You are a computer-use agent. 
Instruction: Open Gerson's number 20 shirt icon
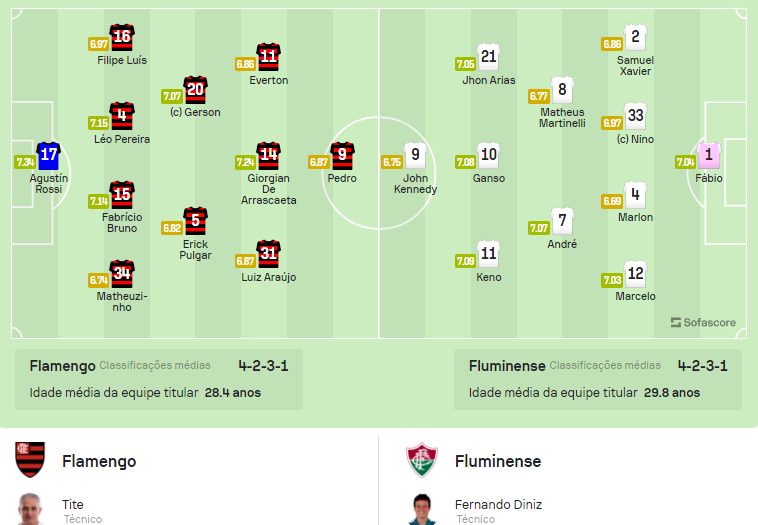[195, 90]
